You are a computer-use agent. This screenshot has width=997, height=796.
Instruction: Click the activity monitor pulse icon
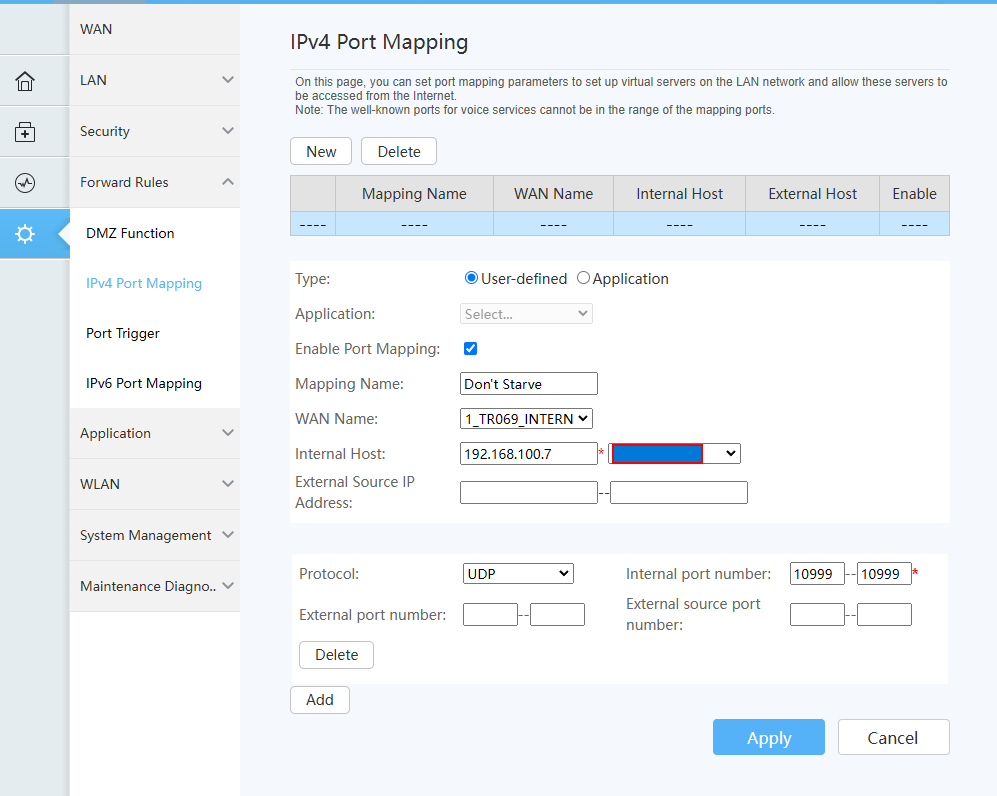25,183
